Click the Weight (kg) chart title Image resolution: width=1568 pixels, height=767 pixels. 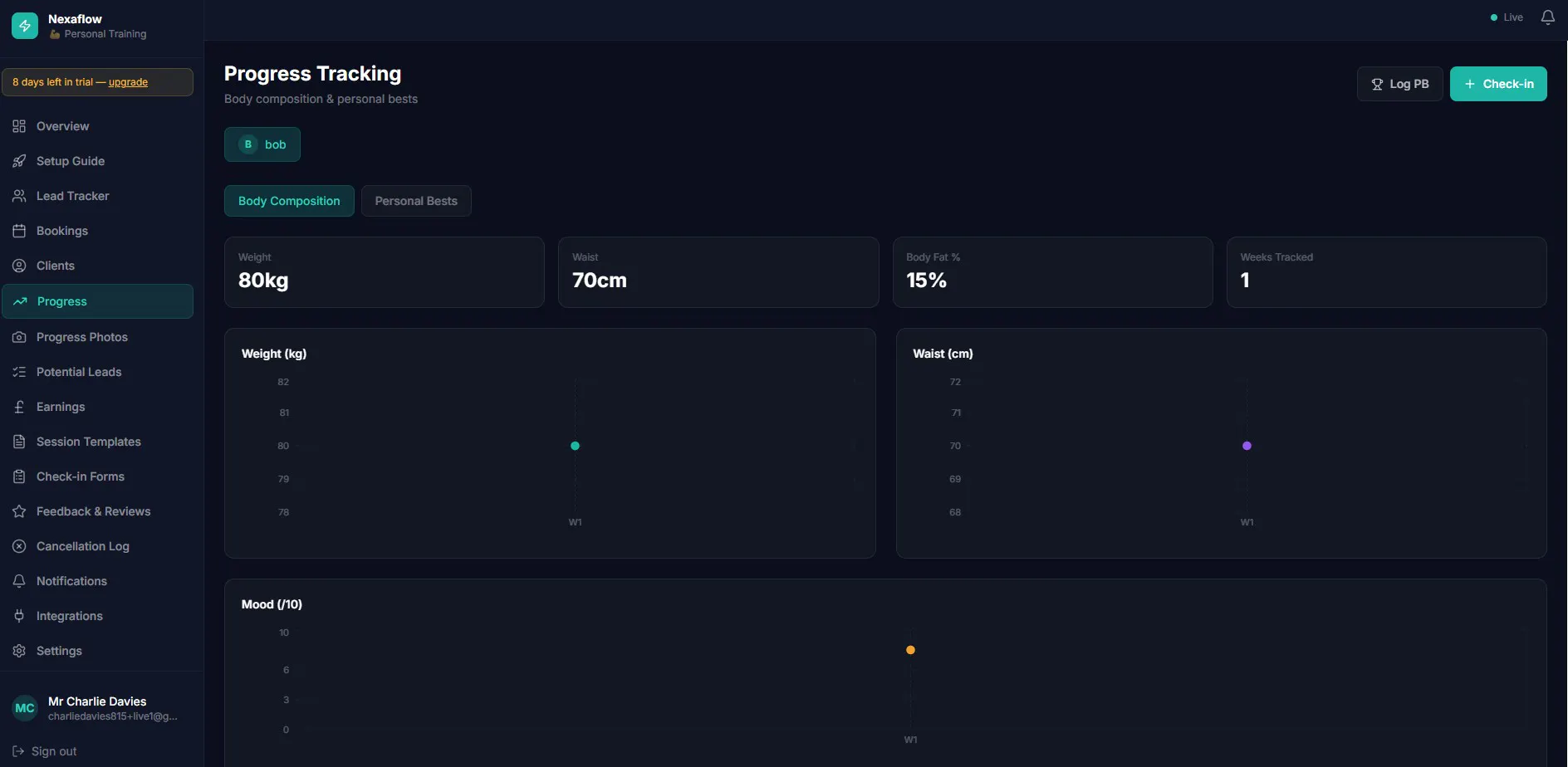pos(274,354)
